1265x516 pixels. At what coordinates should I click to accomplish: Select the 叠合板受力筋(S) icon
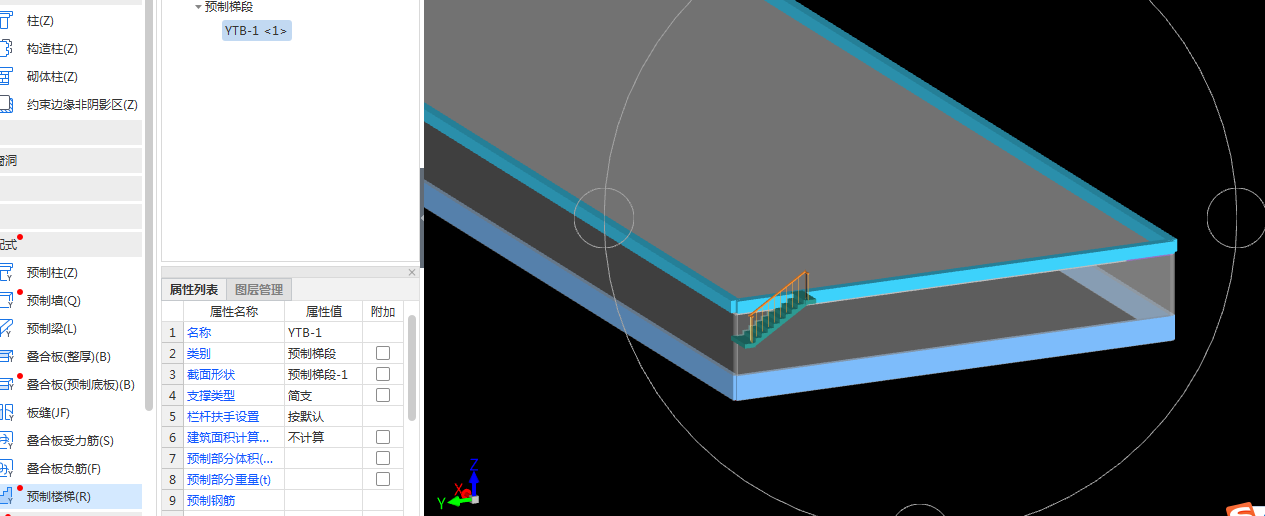point(7,440)
